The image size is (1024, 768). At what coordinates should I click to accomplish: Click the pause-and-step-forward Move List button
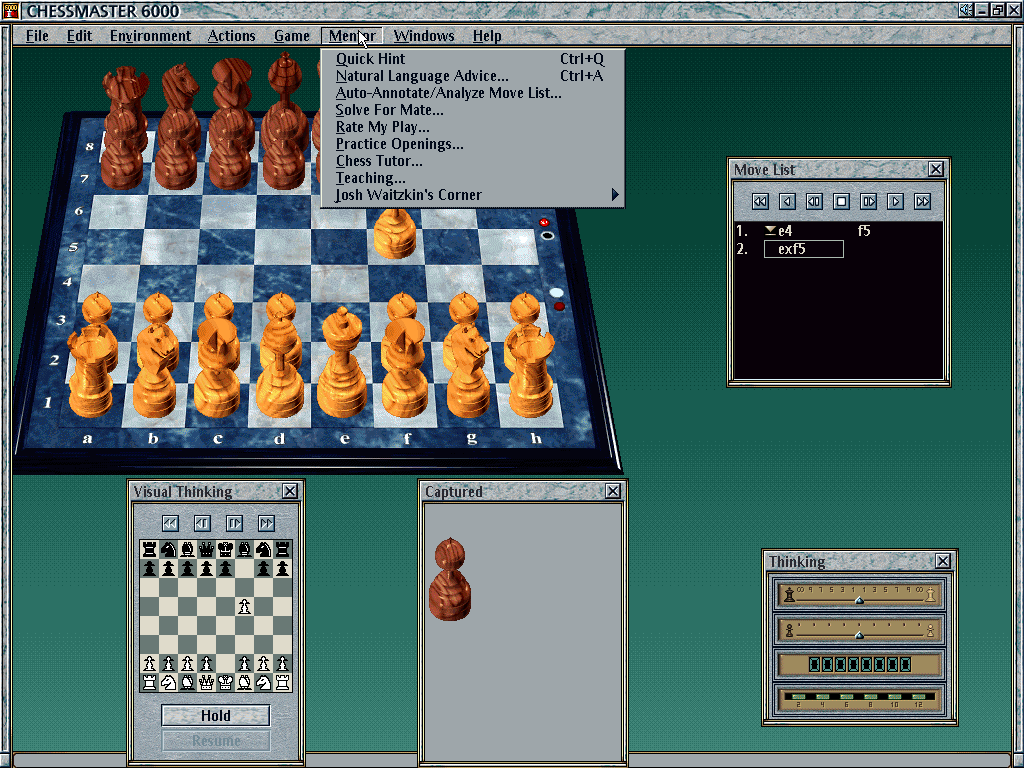[869, 201]
